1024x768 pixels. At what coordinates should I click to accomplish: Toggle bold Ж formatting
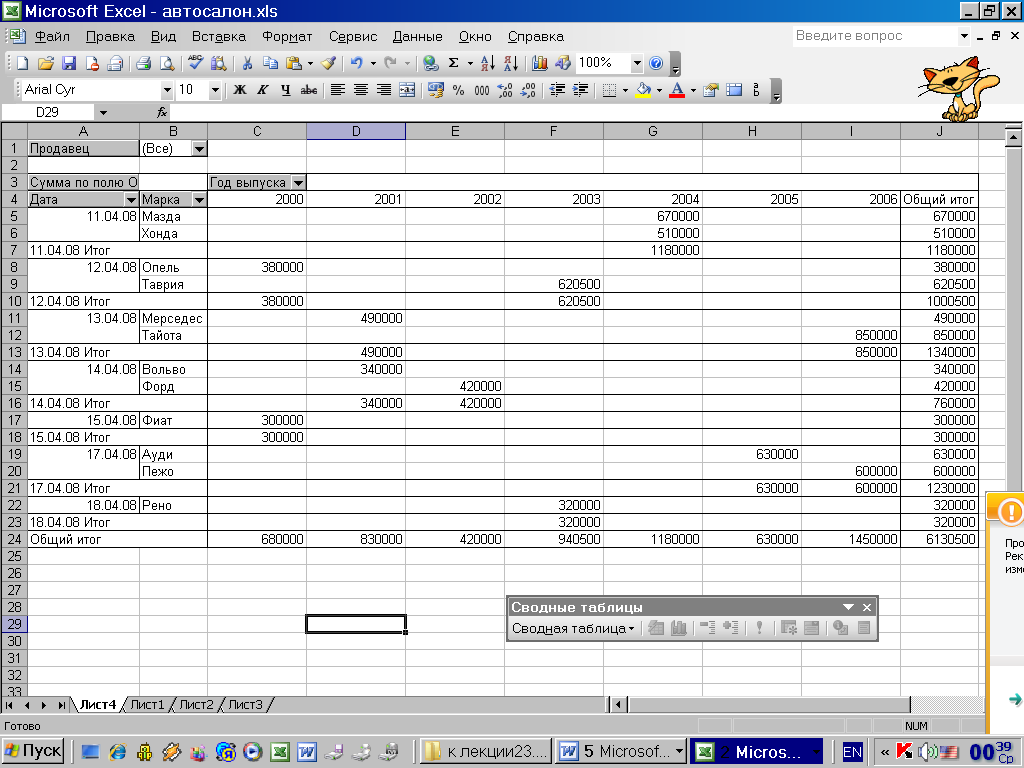tap(240, 90)
